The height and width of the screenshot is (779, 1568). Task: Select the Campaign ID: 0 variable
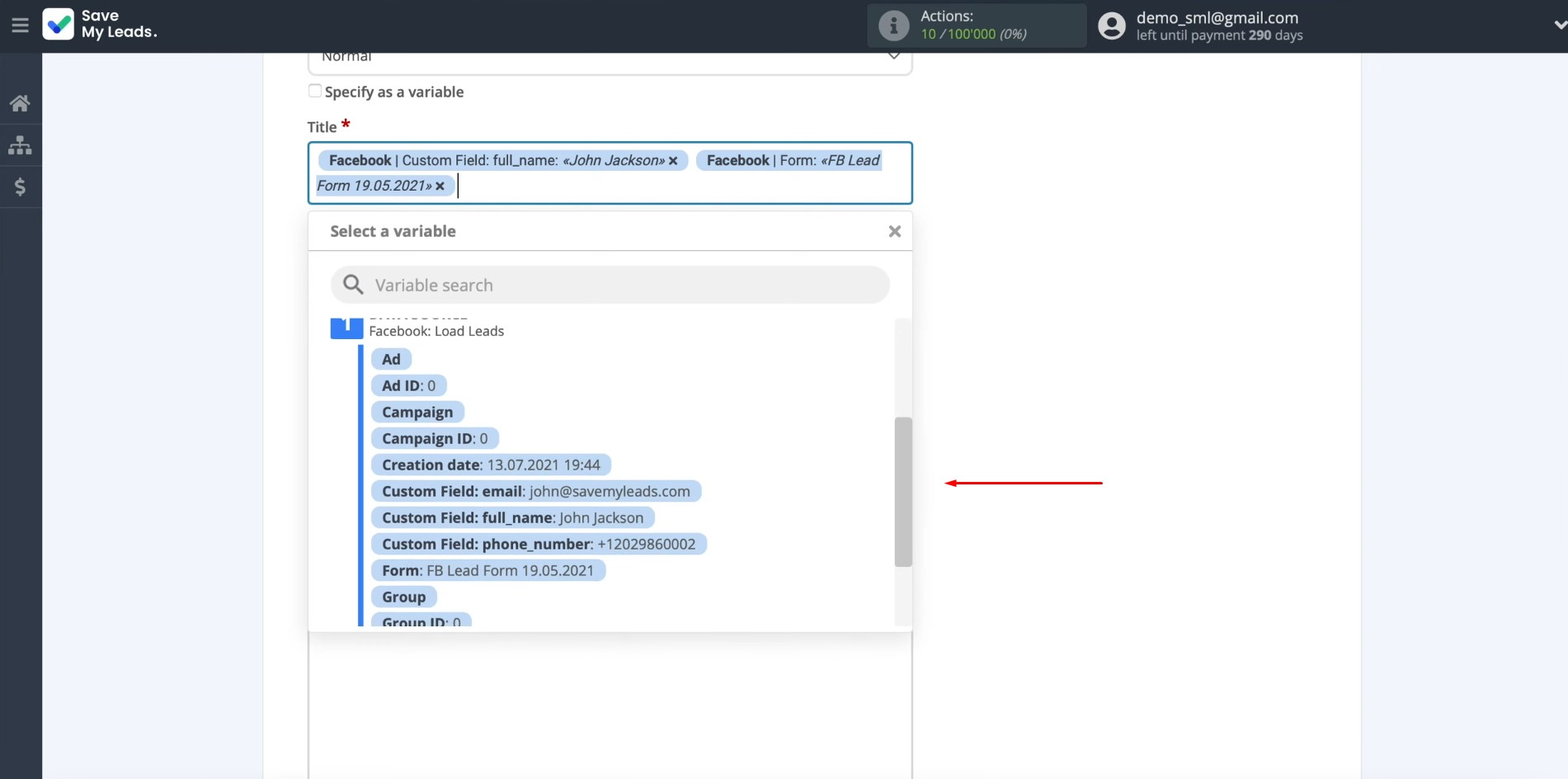(435, 438)
